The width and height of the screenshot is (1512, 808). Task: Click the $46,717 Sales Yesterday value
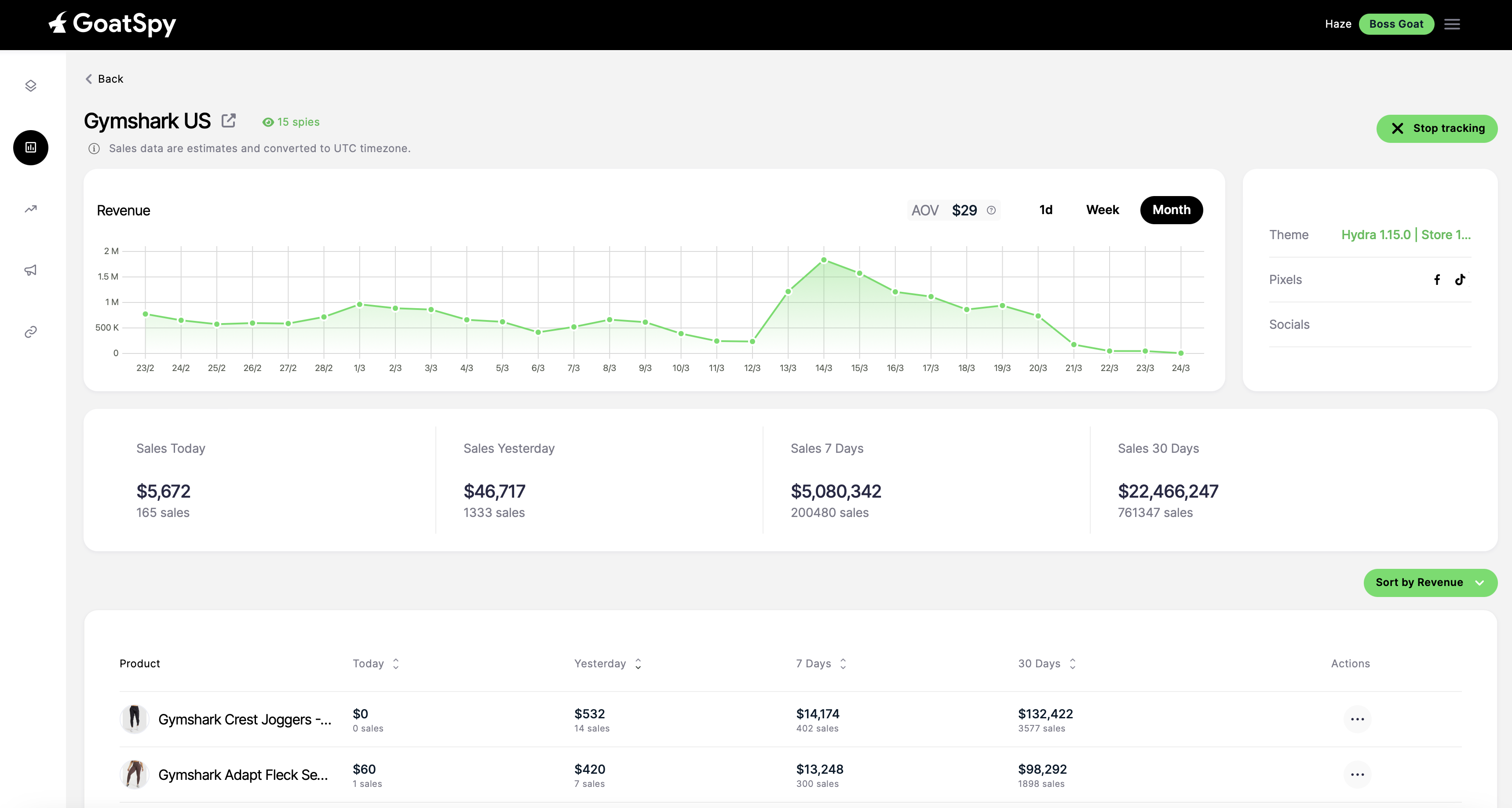(x=494, y=491)
